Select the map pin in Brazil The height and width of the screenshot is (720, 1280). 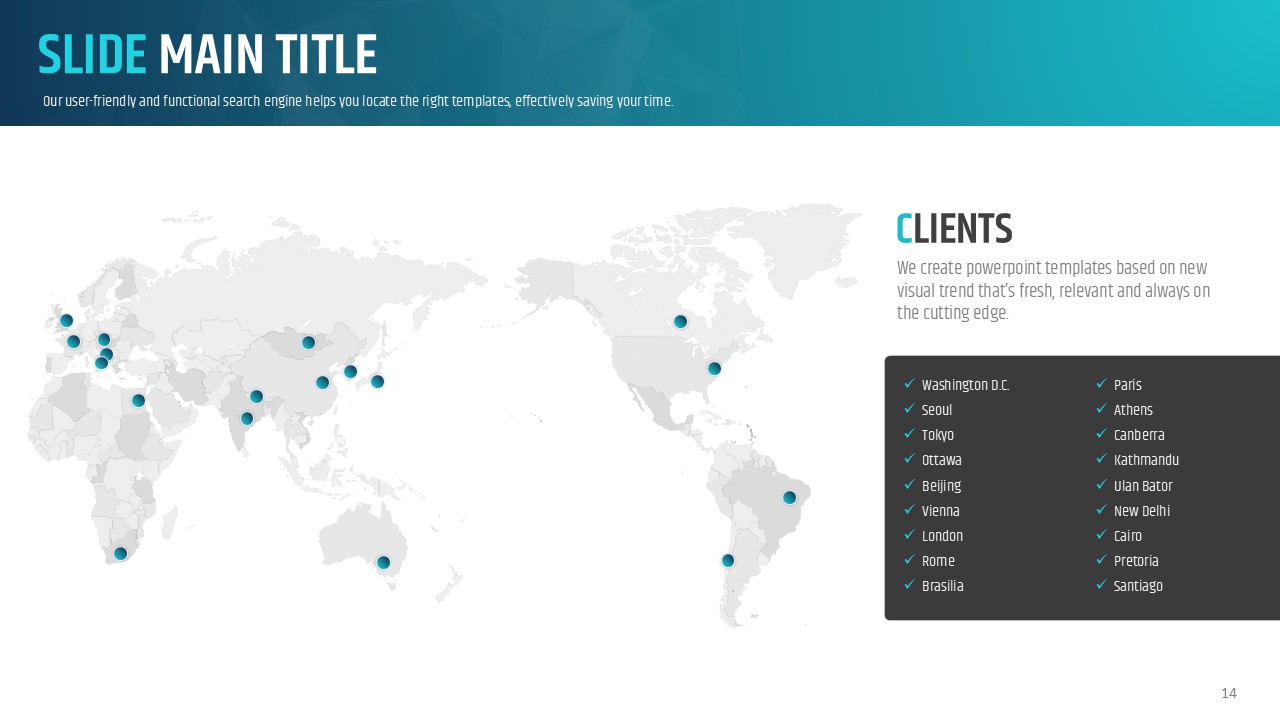point(789,498)
